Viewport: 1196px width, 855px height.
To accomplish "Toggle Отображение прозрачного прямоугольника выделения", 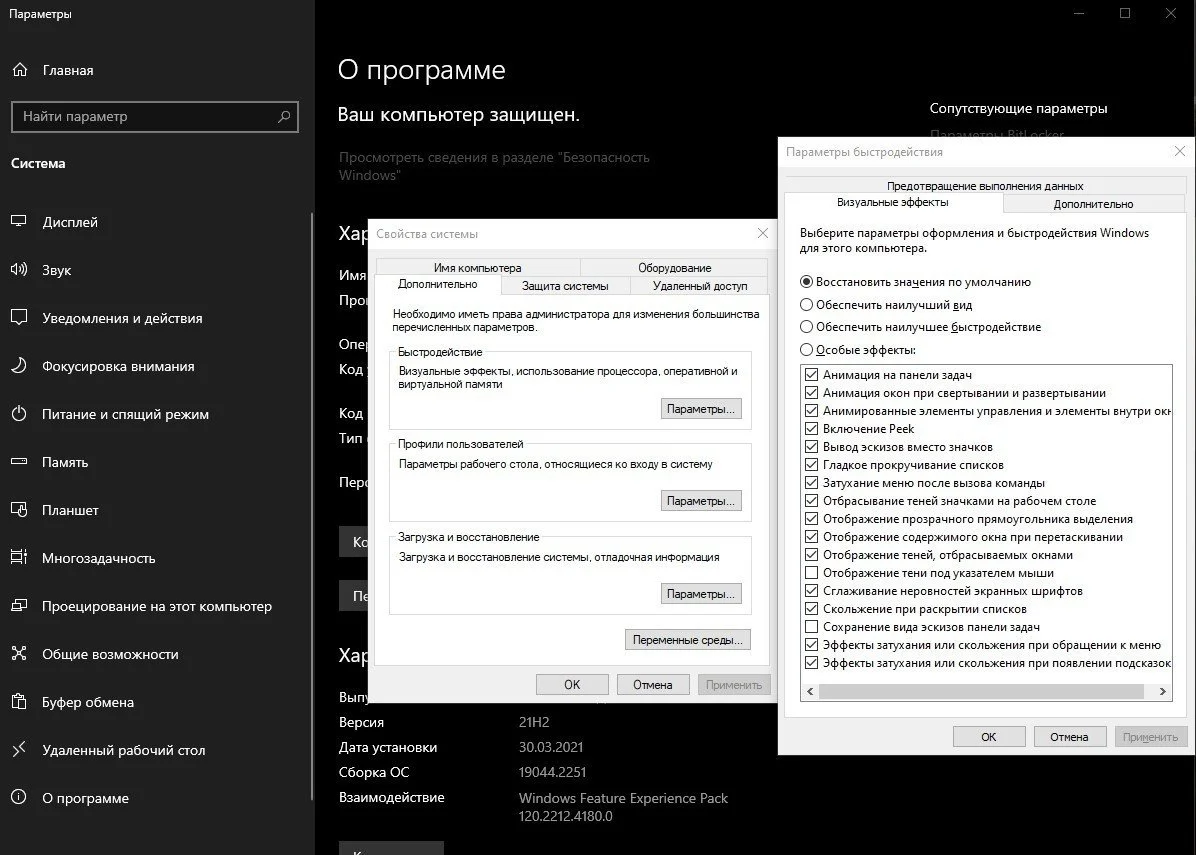I will [812, 519].
